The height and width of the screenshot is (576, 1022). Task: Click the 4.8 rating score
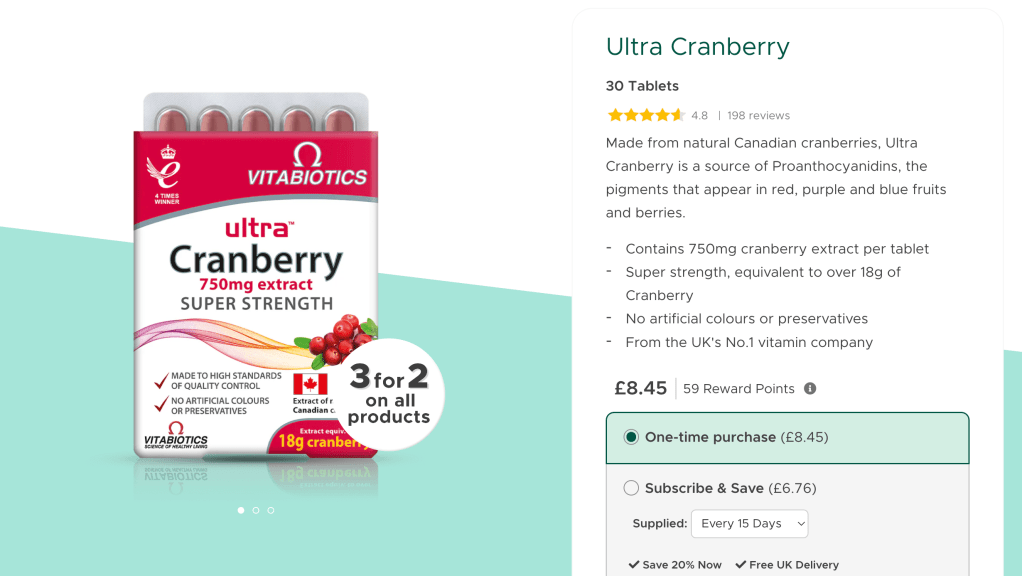699,115
